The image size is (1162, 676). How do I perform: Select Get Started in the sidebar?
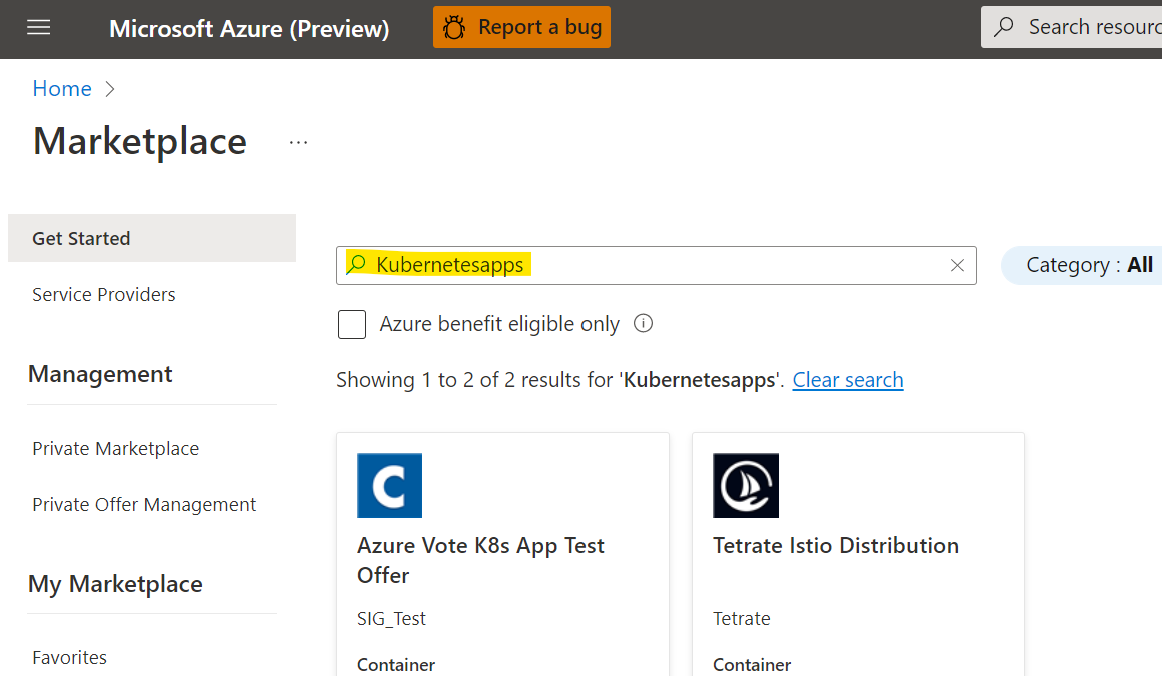click(x=81, y=238)
